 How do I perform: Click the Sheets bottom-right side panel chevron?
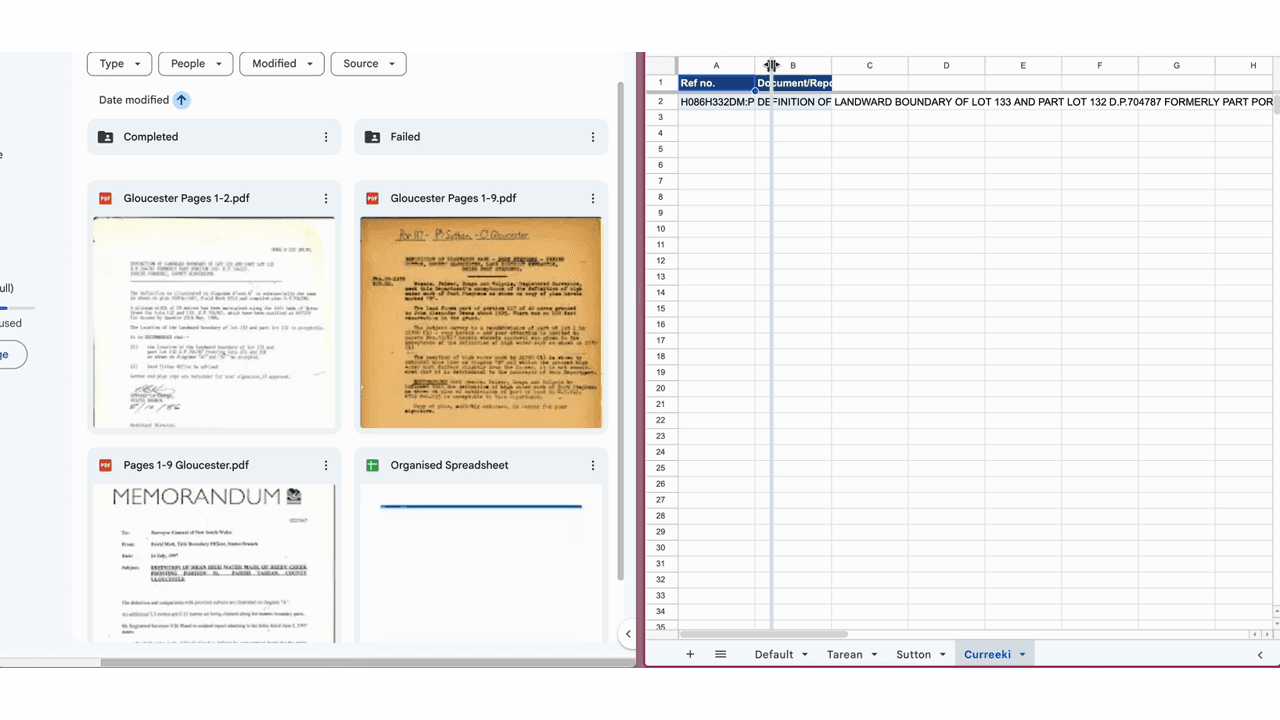point(1260,655)
